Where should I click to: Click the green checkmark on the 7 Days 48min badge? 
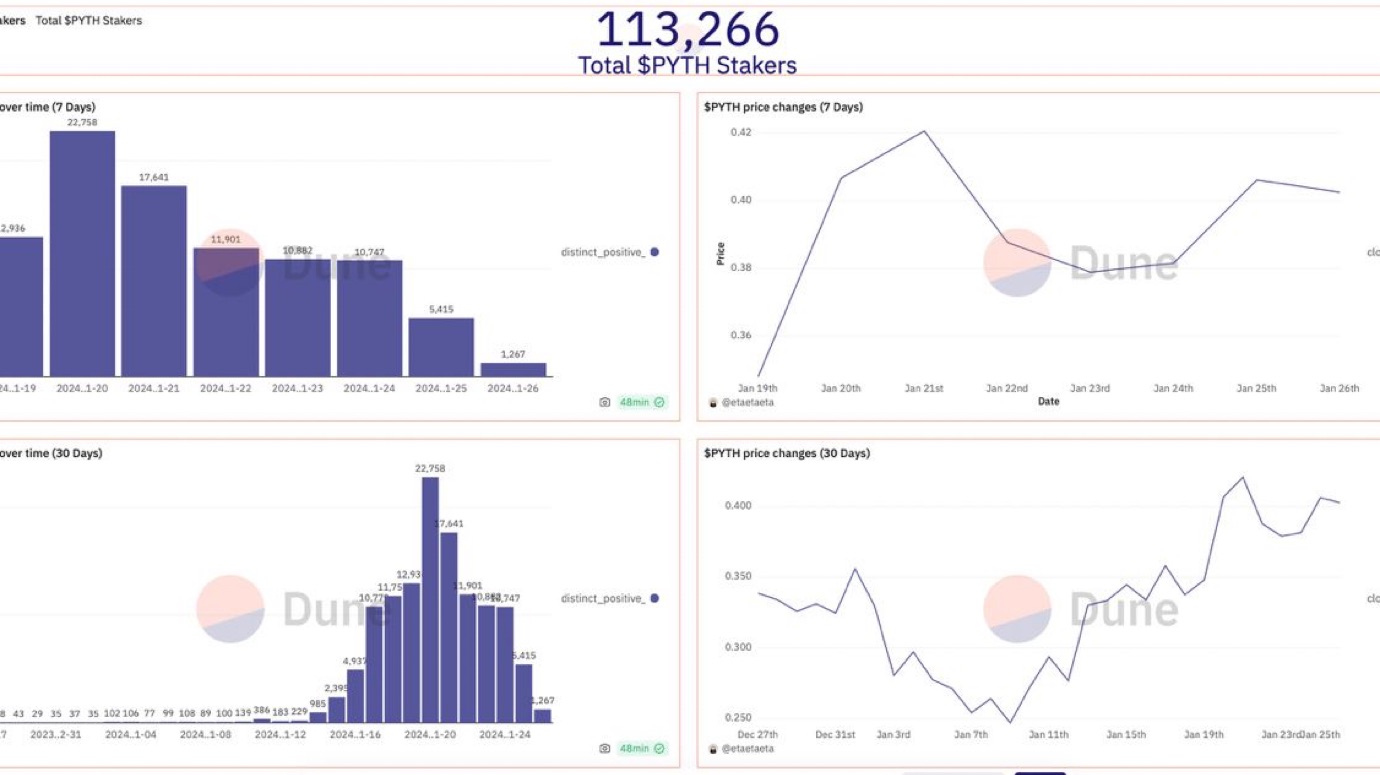[659, 402]
